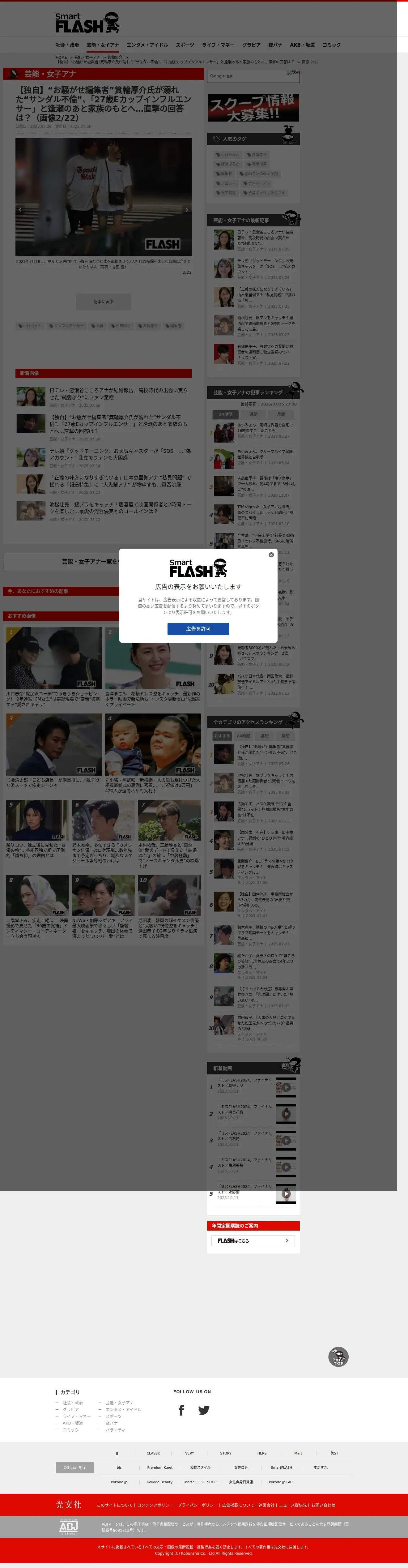
Task: Open Premium-K.net link in footer
Action: point(160,1467)
